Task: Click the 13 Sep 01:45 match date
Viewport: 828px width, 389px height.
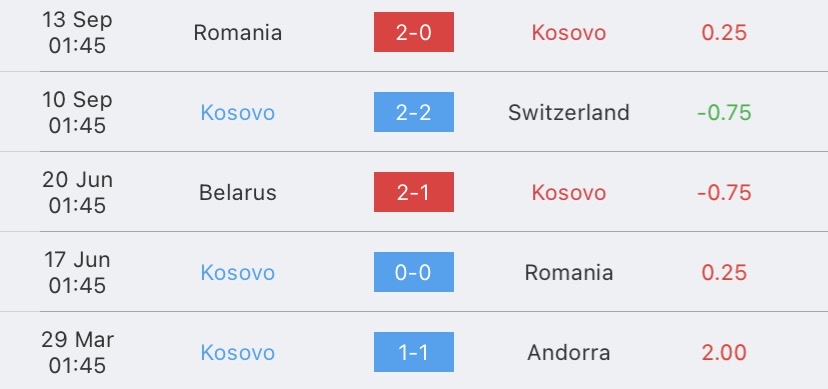Action: 77,33
